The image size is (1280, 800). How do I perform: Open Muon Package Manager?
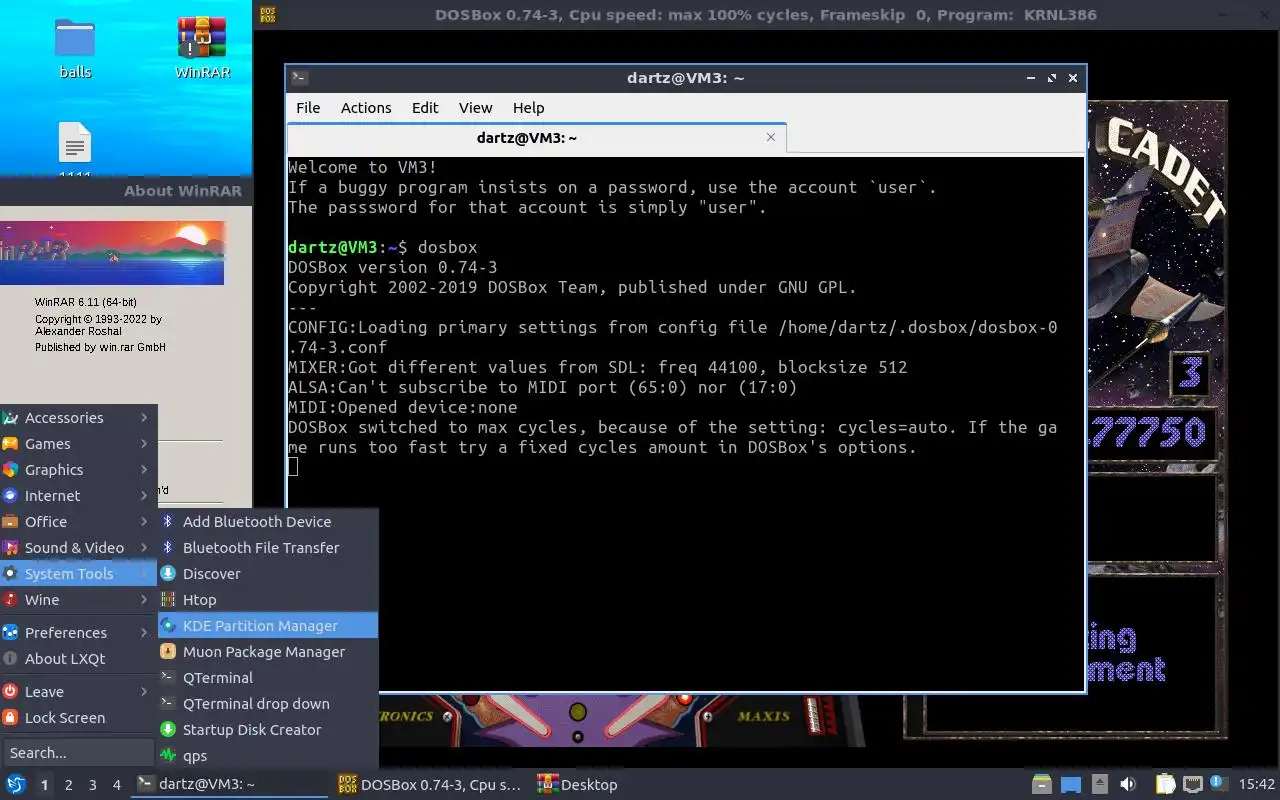(268, 652)
